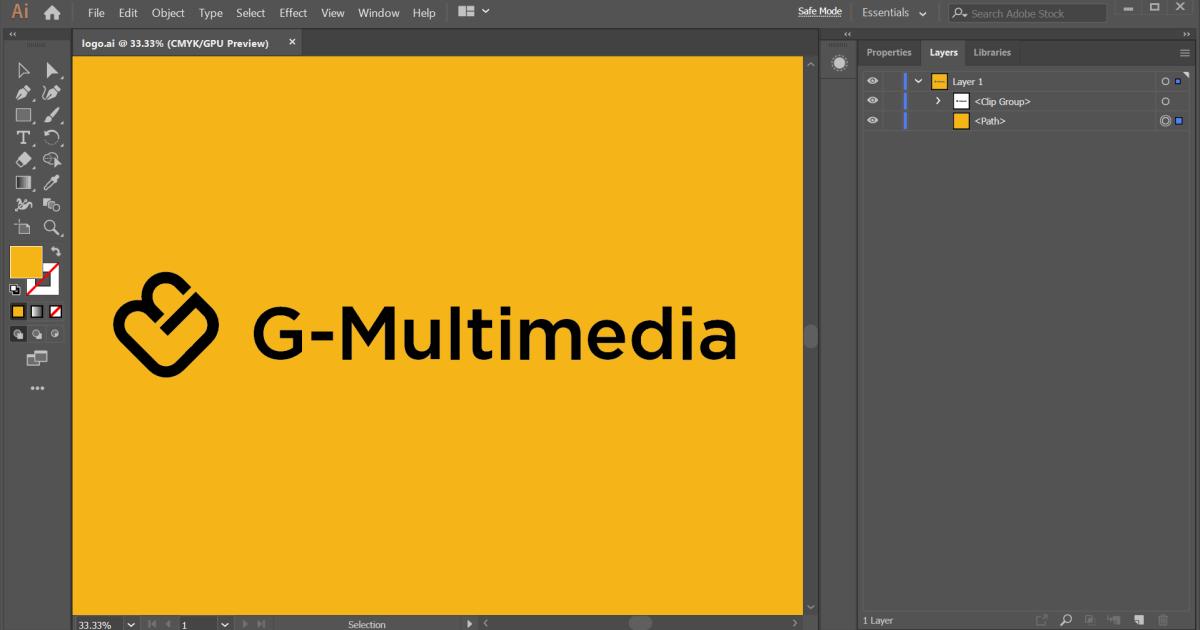
Task: Hide the Clip Group layer
Action: coord(872,100)
